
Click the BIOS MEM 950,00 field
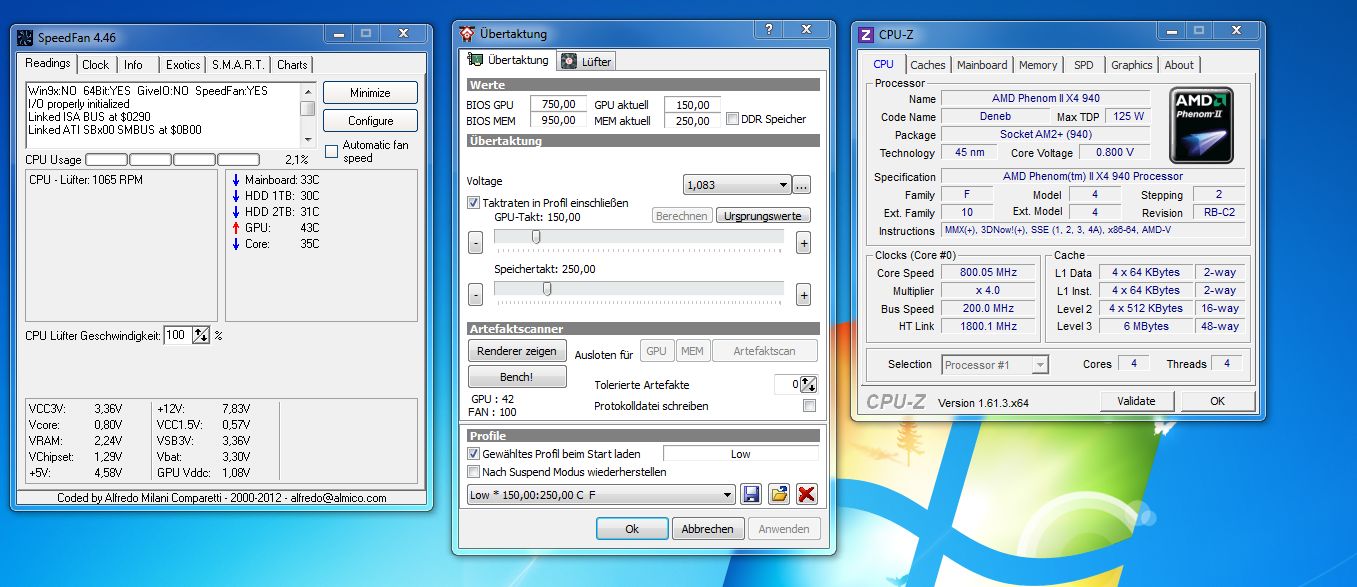[558, 120]
